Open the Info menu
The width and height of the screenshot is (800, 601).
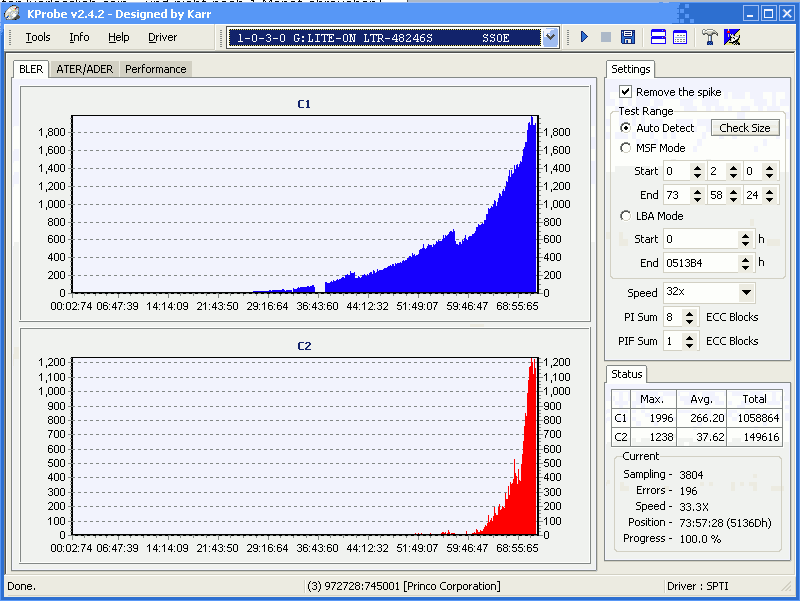(79, 37)
